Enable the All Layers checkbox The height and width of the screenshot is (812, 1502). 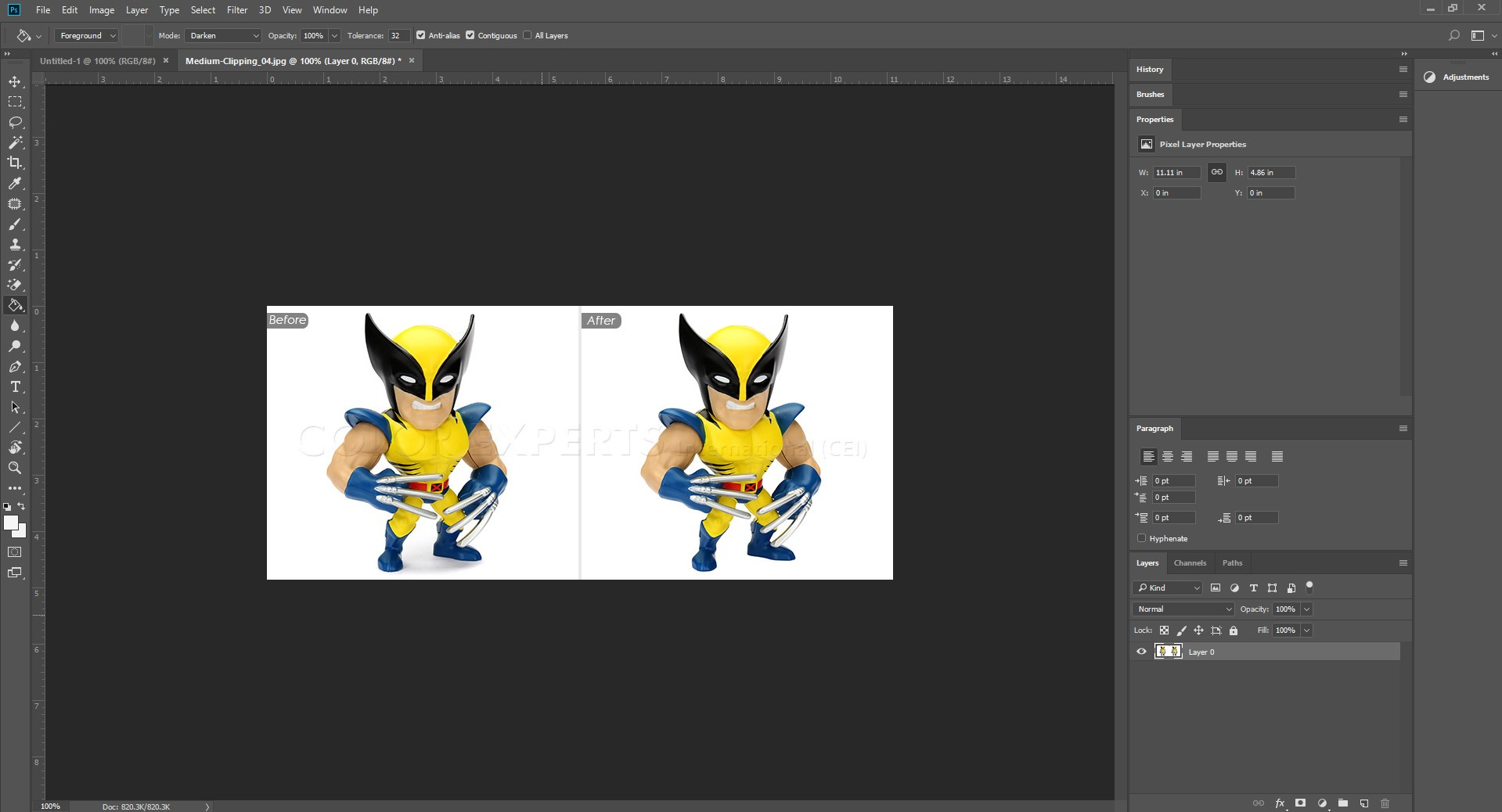tap(528, 35)
